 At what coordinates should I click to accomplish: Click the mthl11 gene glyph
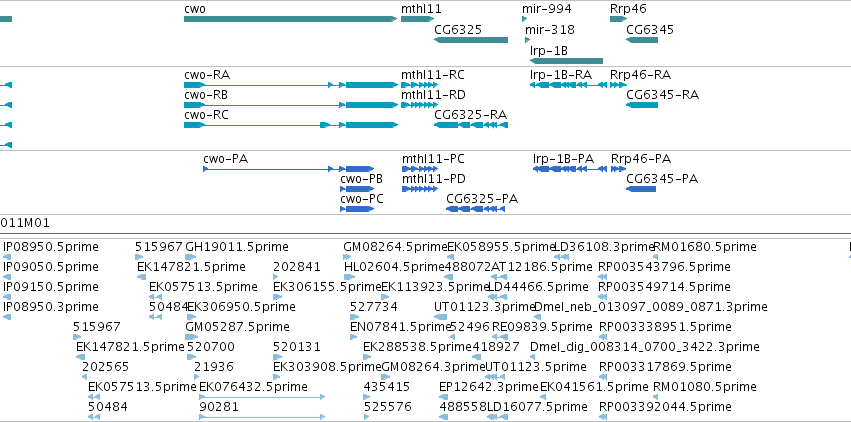417,19
